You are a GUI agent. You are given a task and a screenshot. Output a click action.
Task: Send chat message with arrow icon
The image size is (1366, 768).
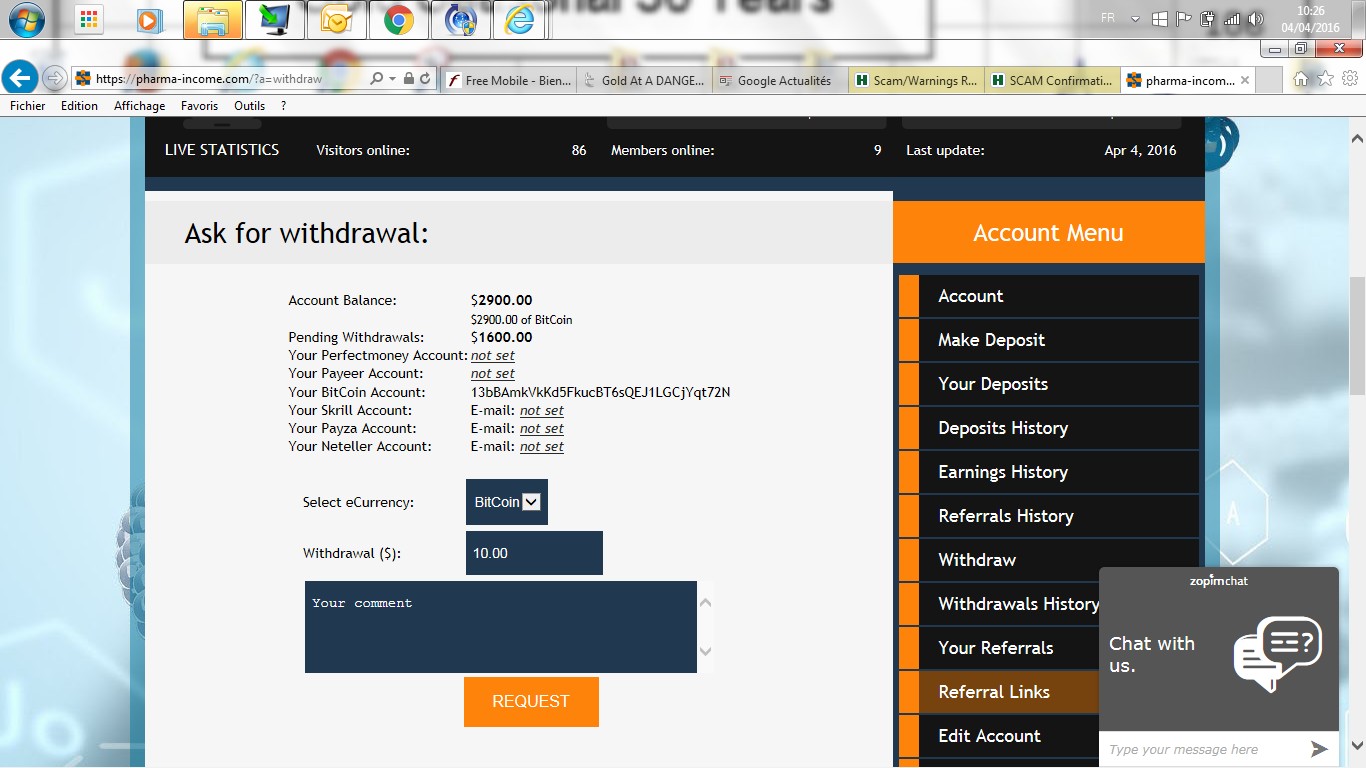pyautogui.click(x=1319, y=749)
